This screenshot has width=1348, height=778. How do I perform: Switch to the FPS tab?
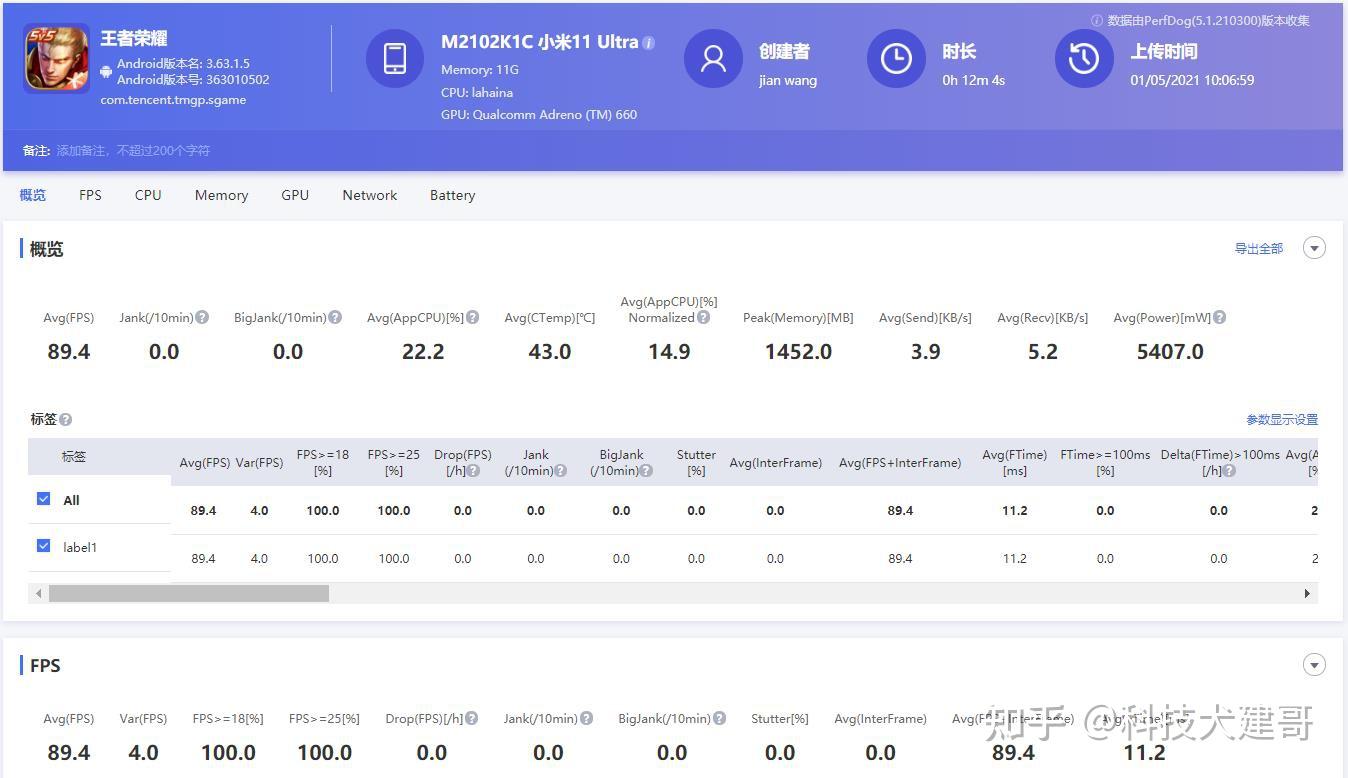point(90,195)
